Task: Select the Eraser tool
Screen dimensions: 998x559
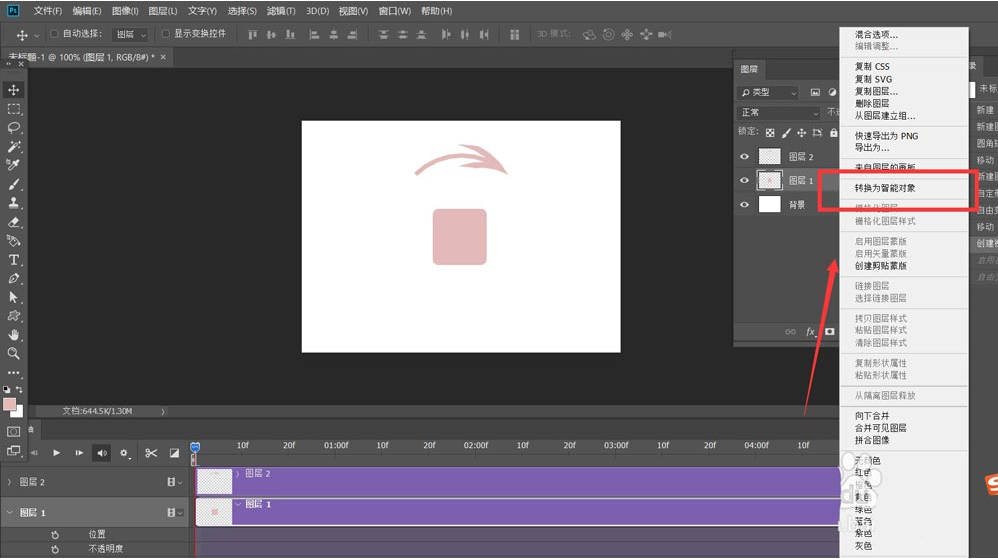Action: click(x=14, y=222)
